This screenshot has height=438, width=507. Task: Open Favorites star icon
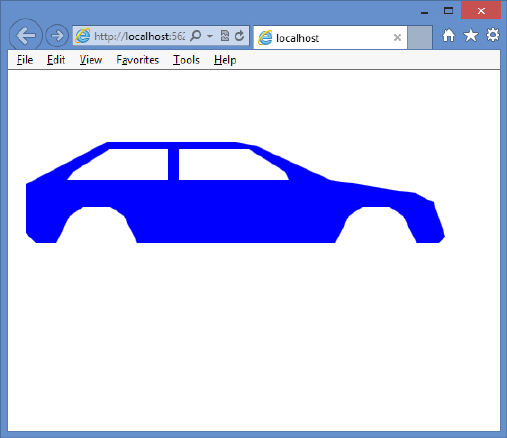coord(471,35)
